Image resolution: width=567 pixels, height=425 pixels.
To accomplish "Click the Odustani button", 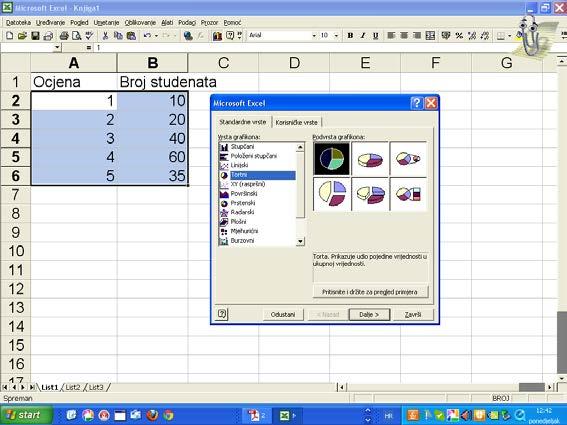I will coord(283,314).
